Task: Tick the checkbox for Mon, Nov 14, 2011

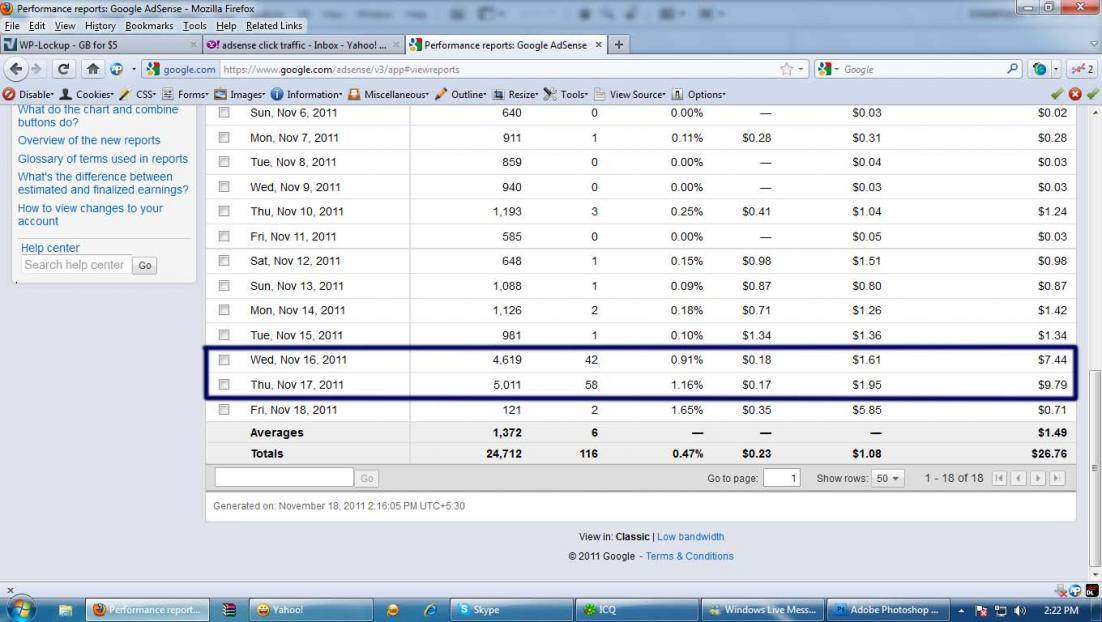Action: coord(223,310)
